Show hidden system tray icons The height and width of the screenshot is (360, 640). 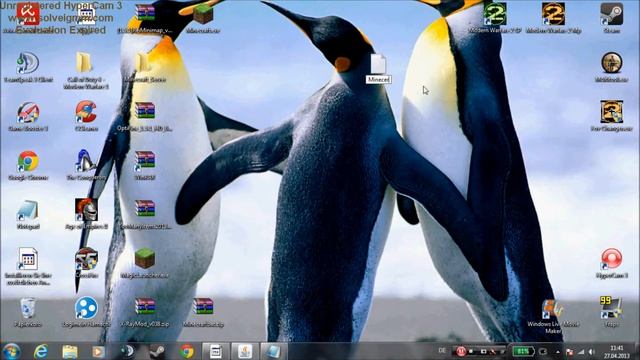(x=558, y=352)
